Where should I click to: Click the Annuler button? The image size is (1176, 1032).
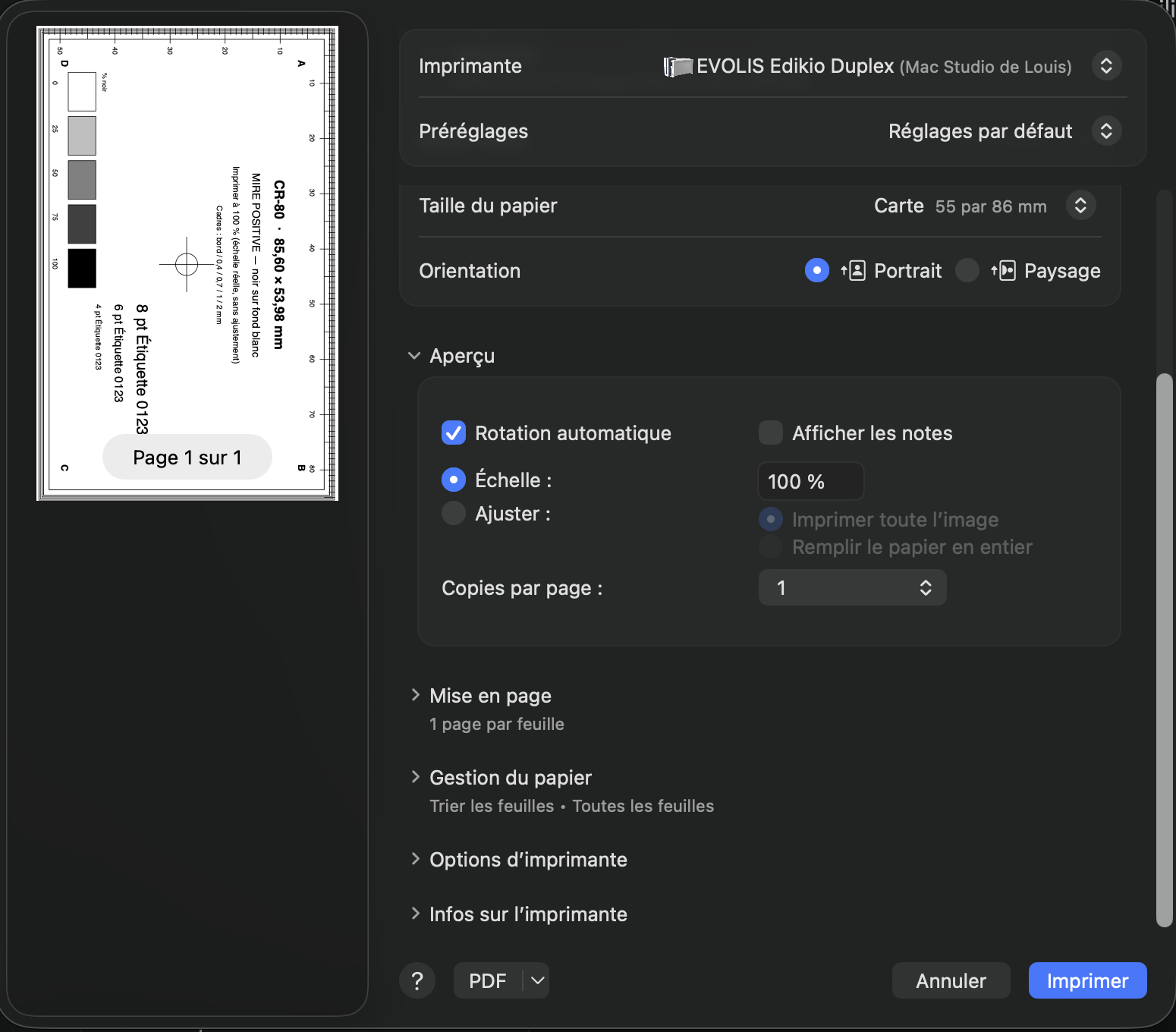tap(951, 981)
